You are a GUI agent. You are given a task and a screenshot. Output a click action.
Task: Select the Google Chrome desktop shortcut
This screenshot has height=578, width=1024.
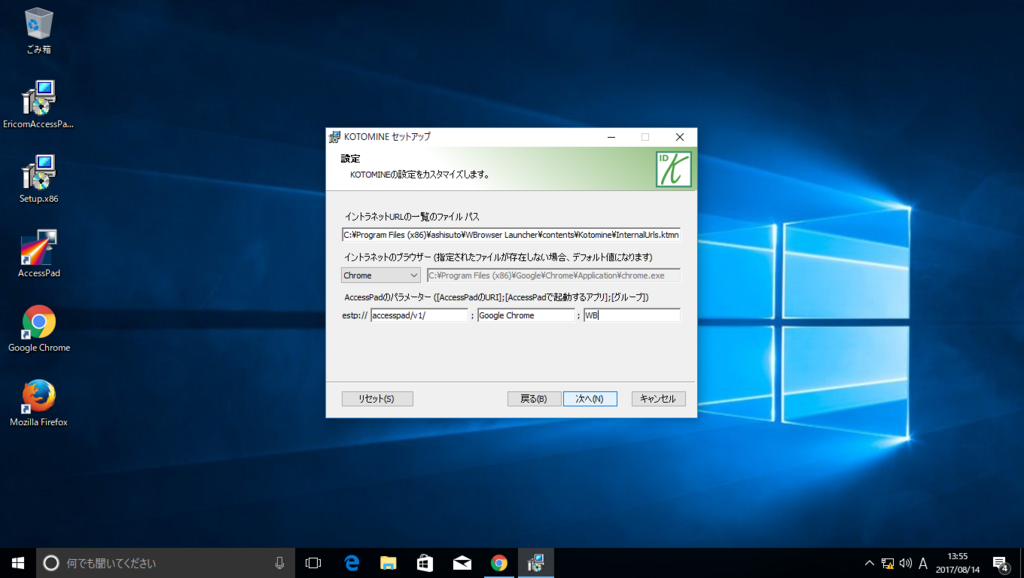click(39, 328)
